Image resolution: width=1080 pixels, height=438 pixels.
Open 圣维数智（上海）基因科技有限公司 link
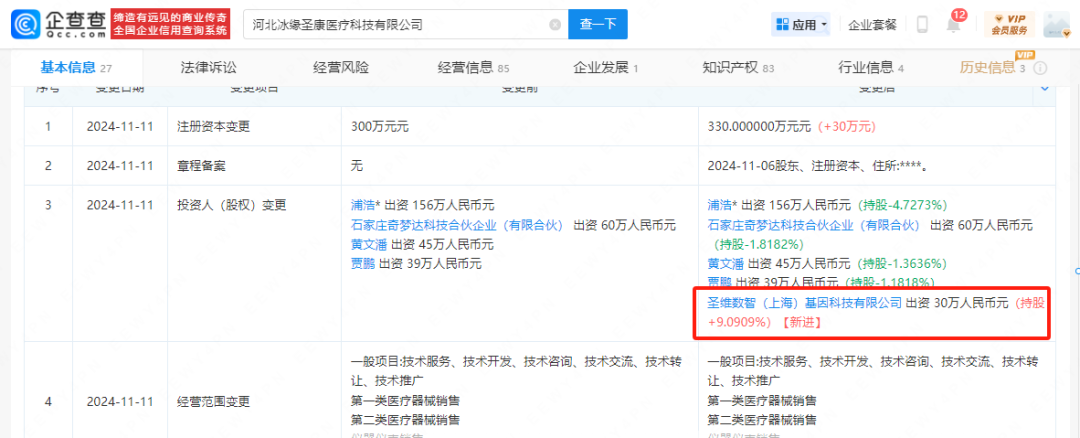(x=804, y=302)
